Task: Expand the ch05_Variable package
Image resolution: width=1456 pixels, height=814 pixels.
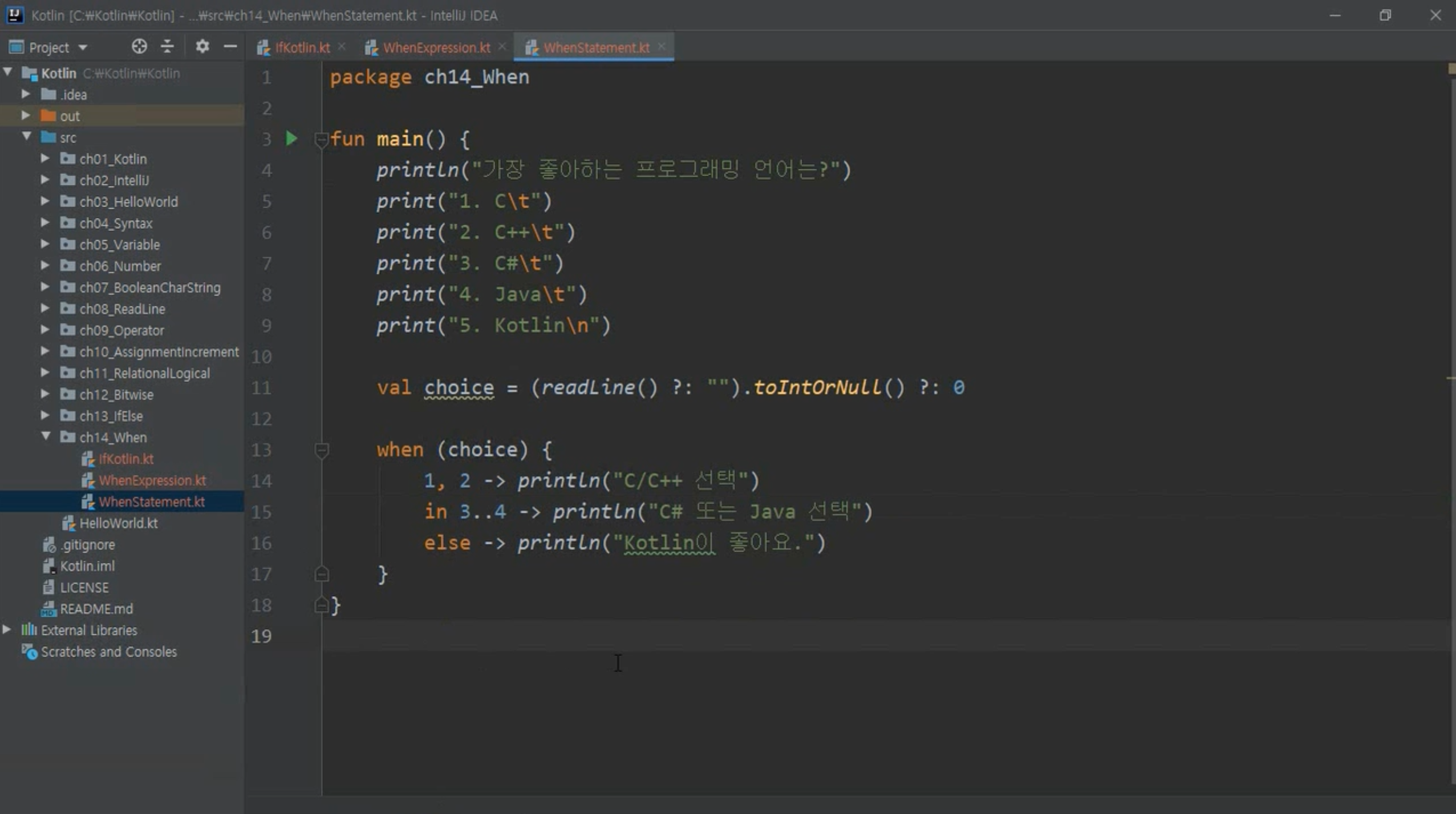Action: [x=45, y=244]
